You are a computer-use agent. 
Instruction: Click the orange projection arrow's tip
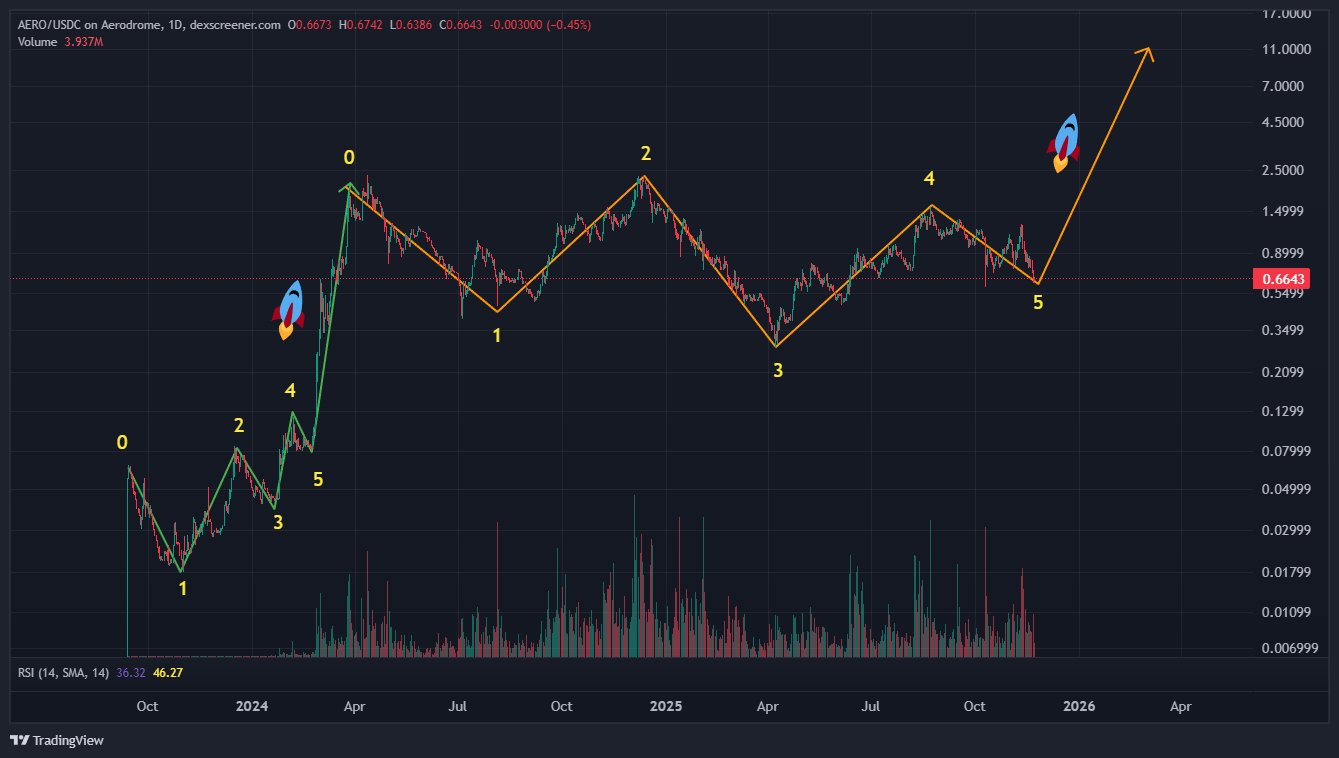click(1149, 50)
